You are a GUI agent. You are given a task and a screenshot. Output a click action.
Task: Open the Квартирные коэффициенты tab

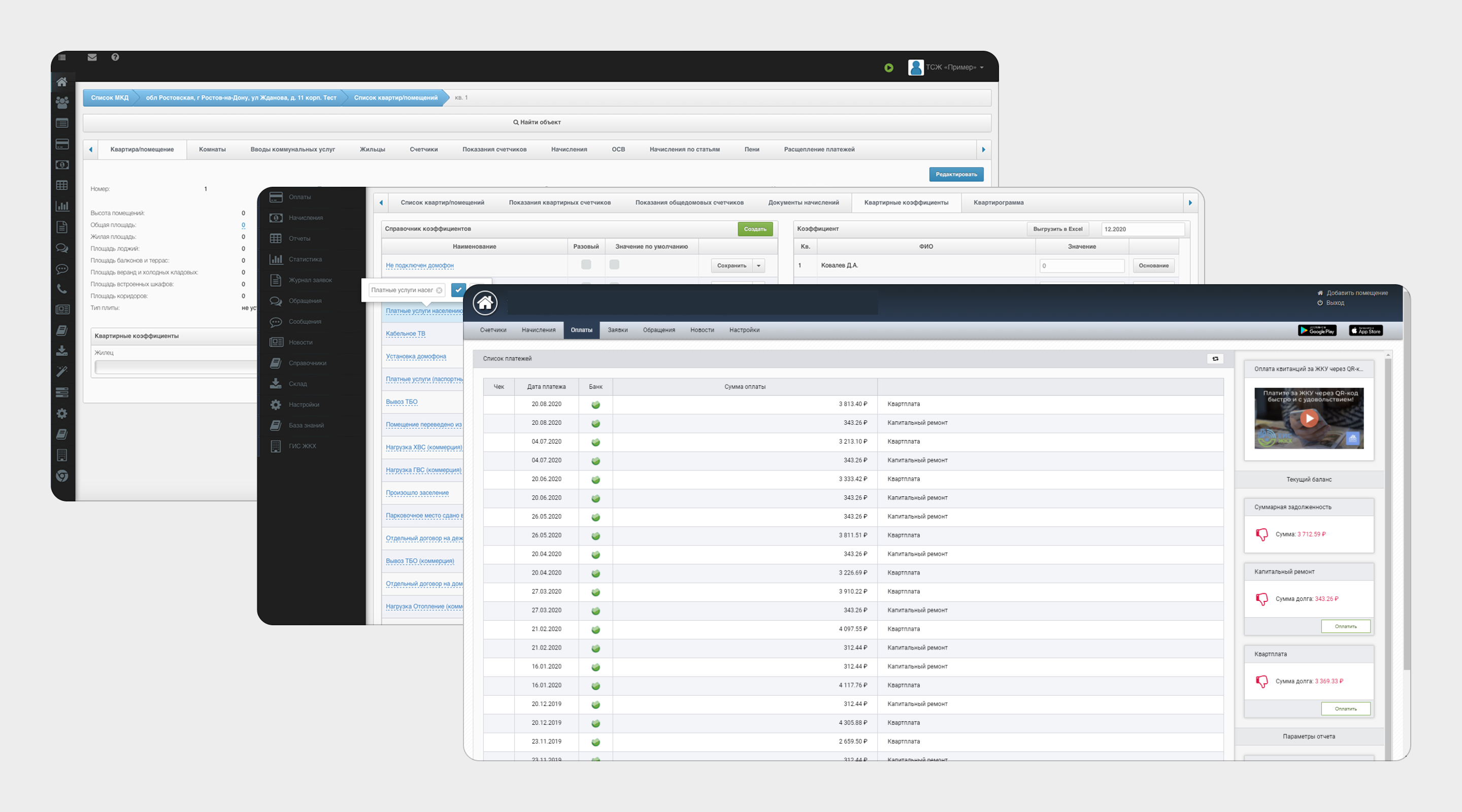906,202
